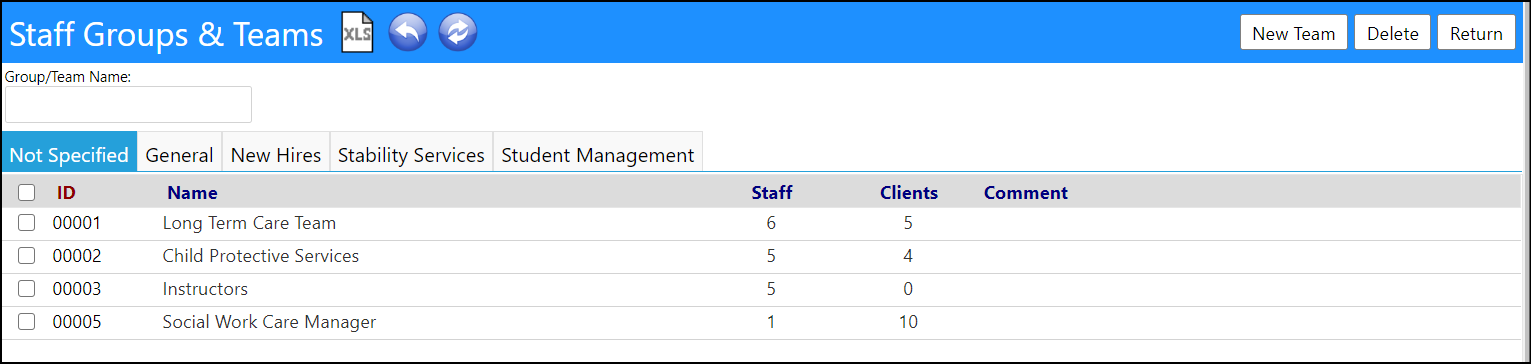Click the ID 00001 cell

(77, 223)
